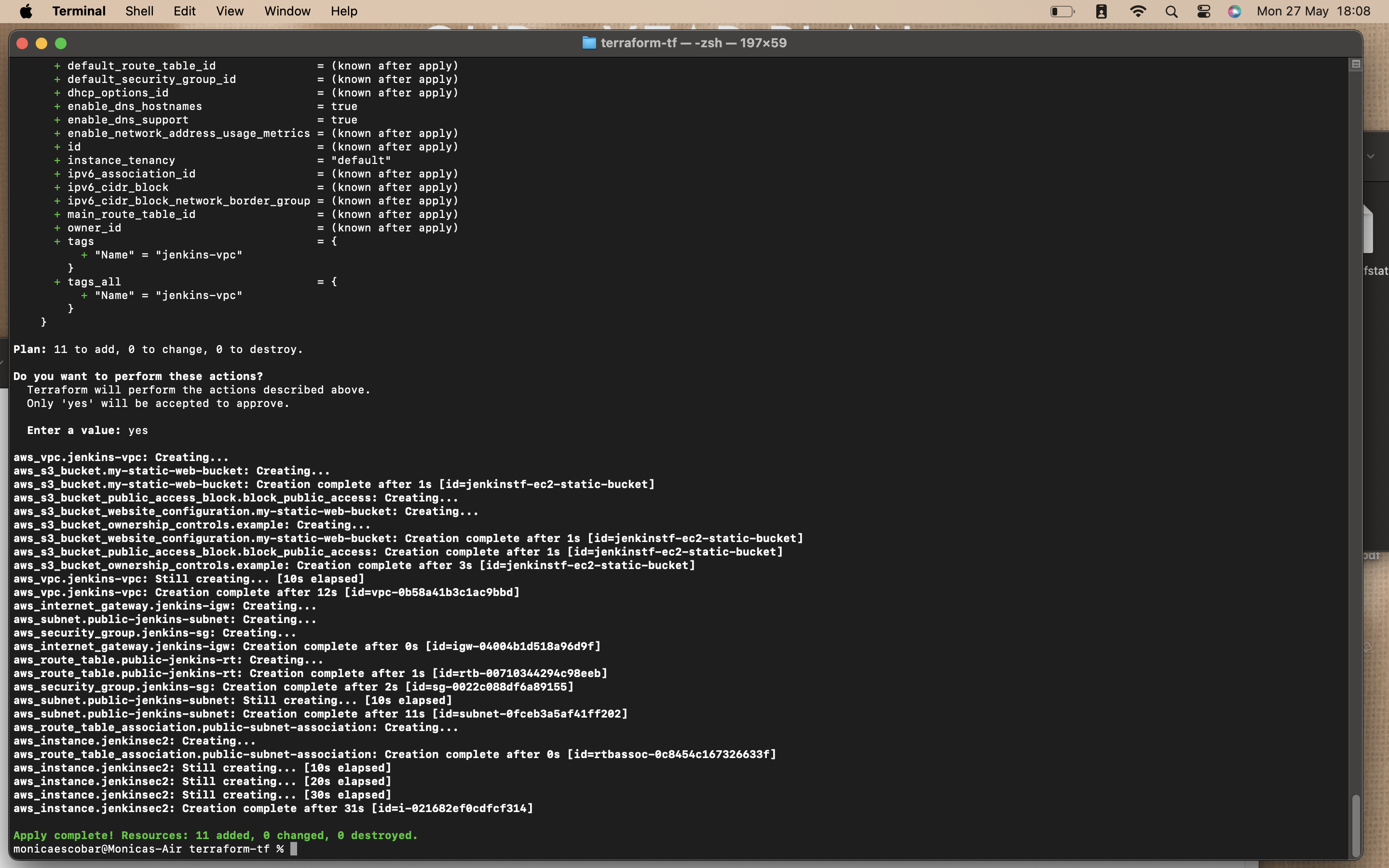Open the View menu
The height and width of the screenshot is (868, 1389).
tap(229, 11)
